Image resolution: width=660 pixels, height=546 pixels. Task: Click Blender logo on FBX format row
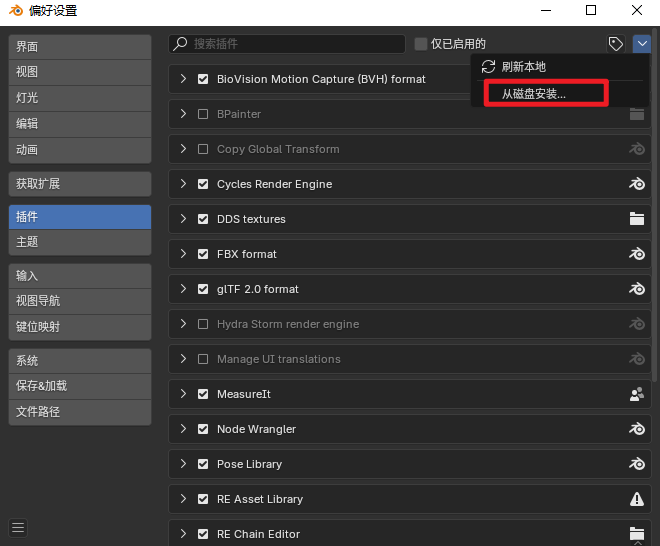click(x=637, y=254)
